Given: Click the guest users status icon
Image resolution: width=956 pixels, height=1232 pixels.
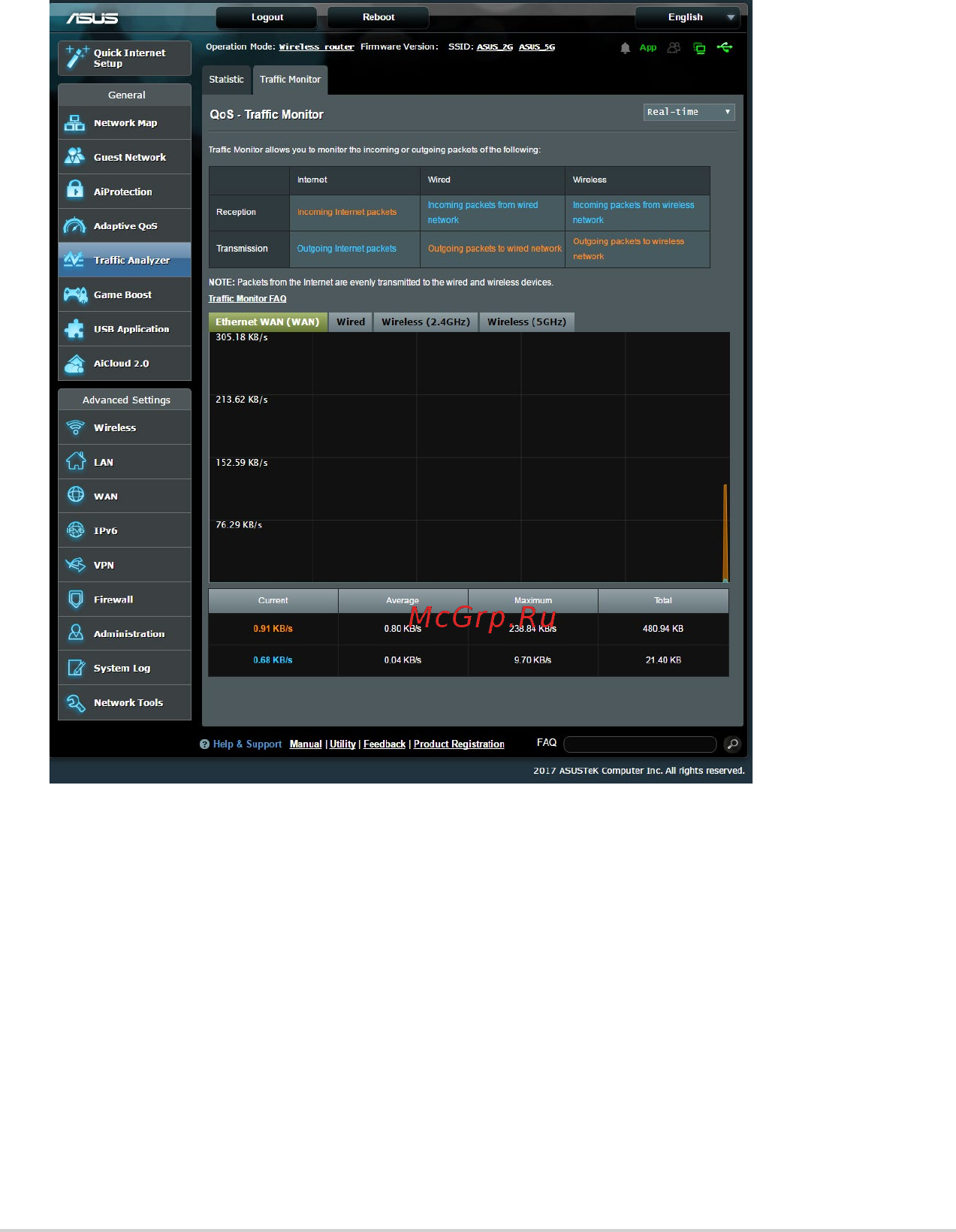Looking at the screenshot, I should point(674,47).
